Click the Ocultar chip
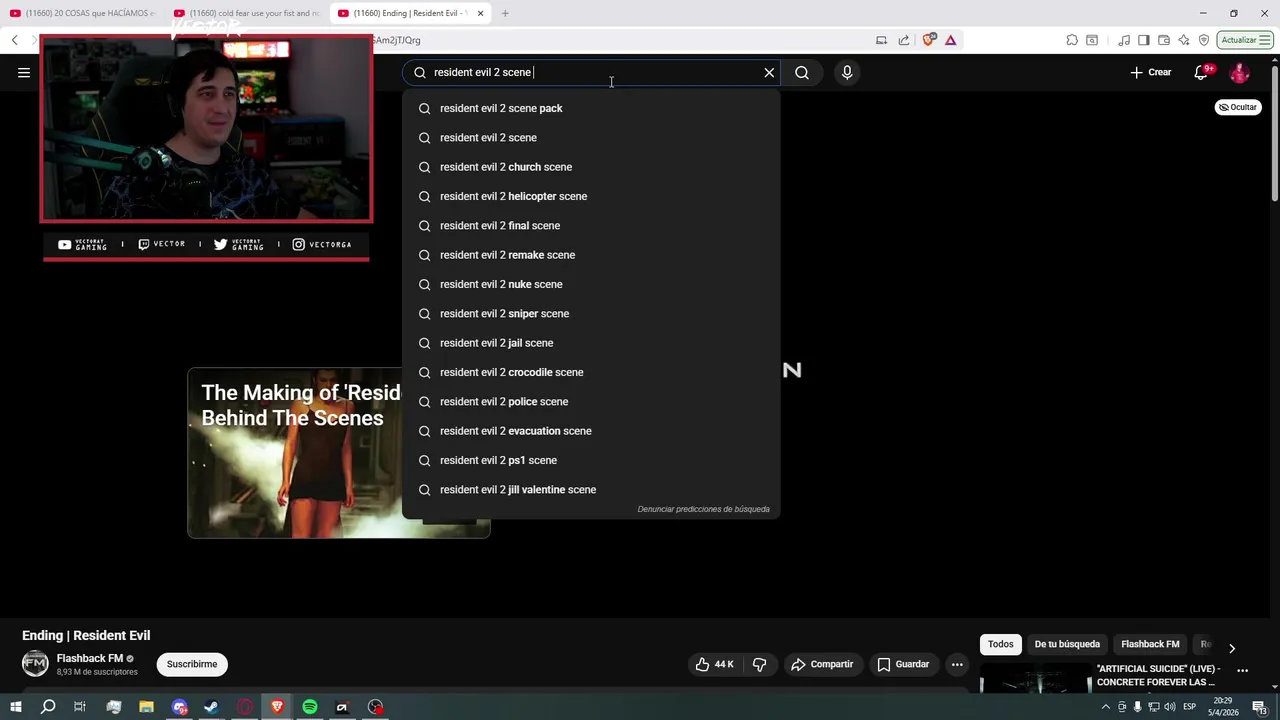1280x720 pixels. [x=1238, y=107]
